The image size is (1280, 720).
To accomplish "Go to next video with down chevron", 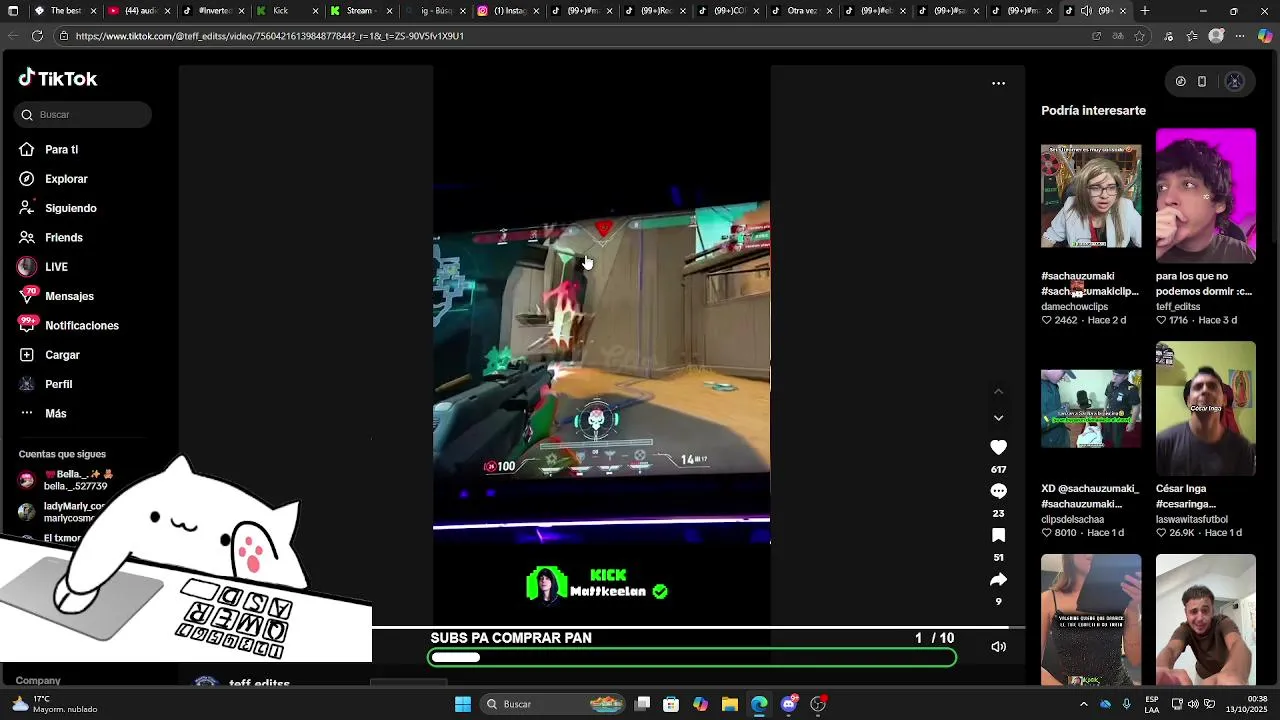I will click(x=998, y=418).
